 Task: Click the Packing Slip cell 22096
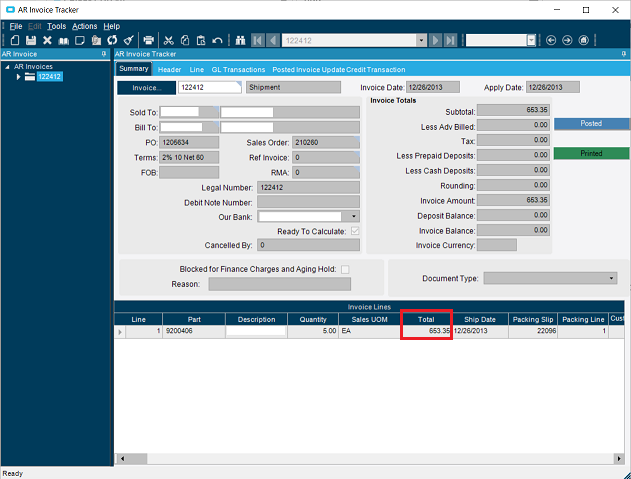[533, 331]
